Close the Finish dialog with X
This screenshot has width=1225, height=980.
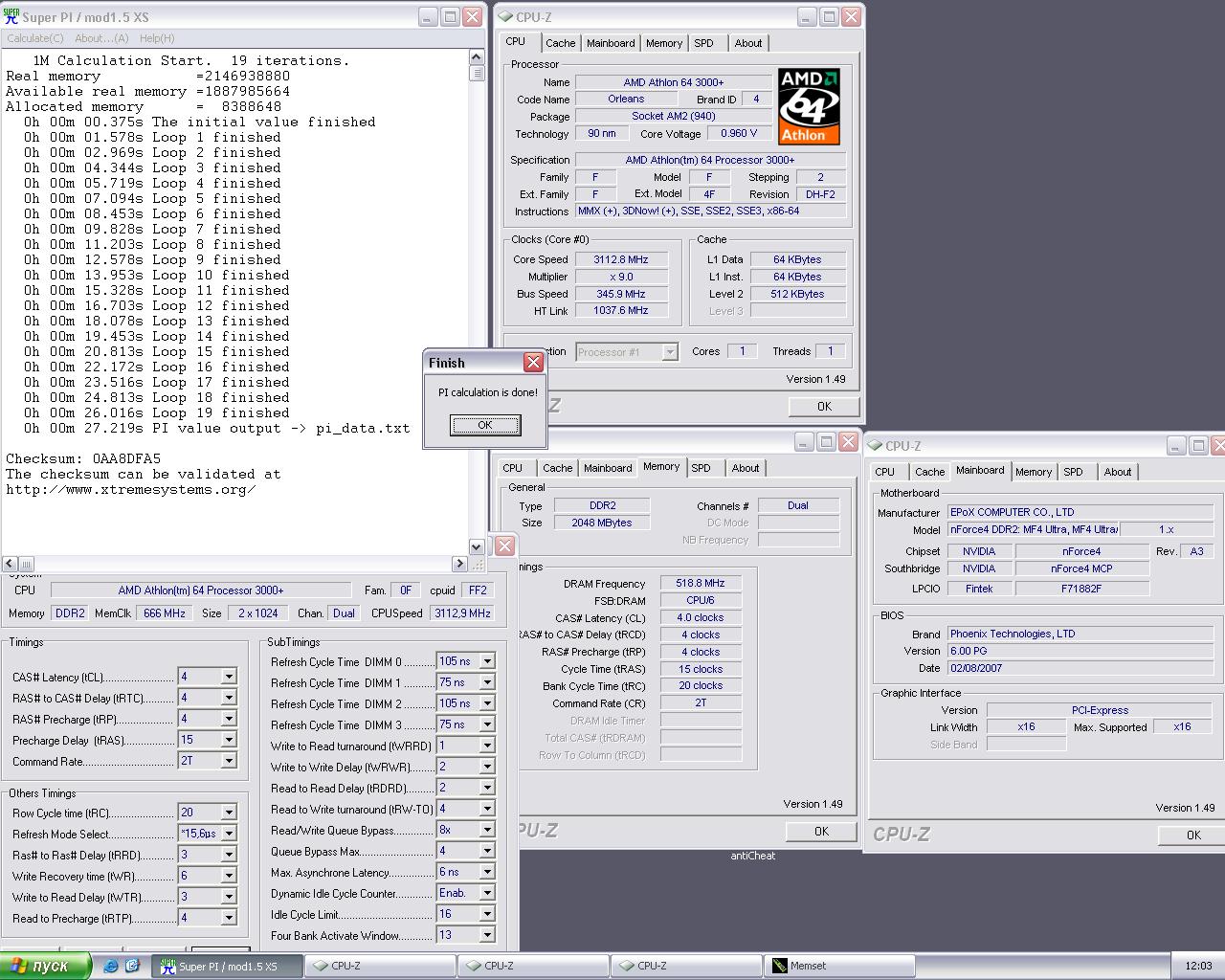coord(534,362)
